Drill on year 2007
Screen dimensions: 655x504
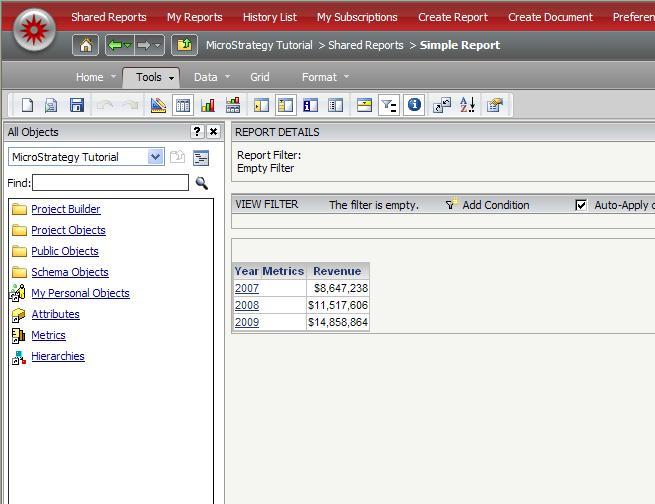point(247,288)
